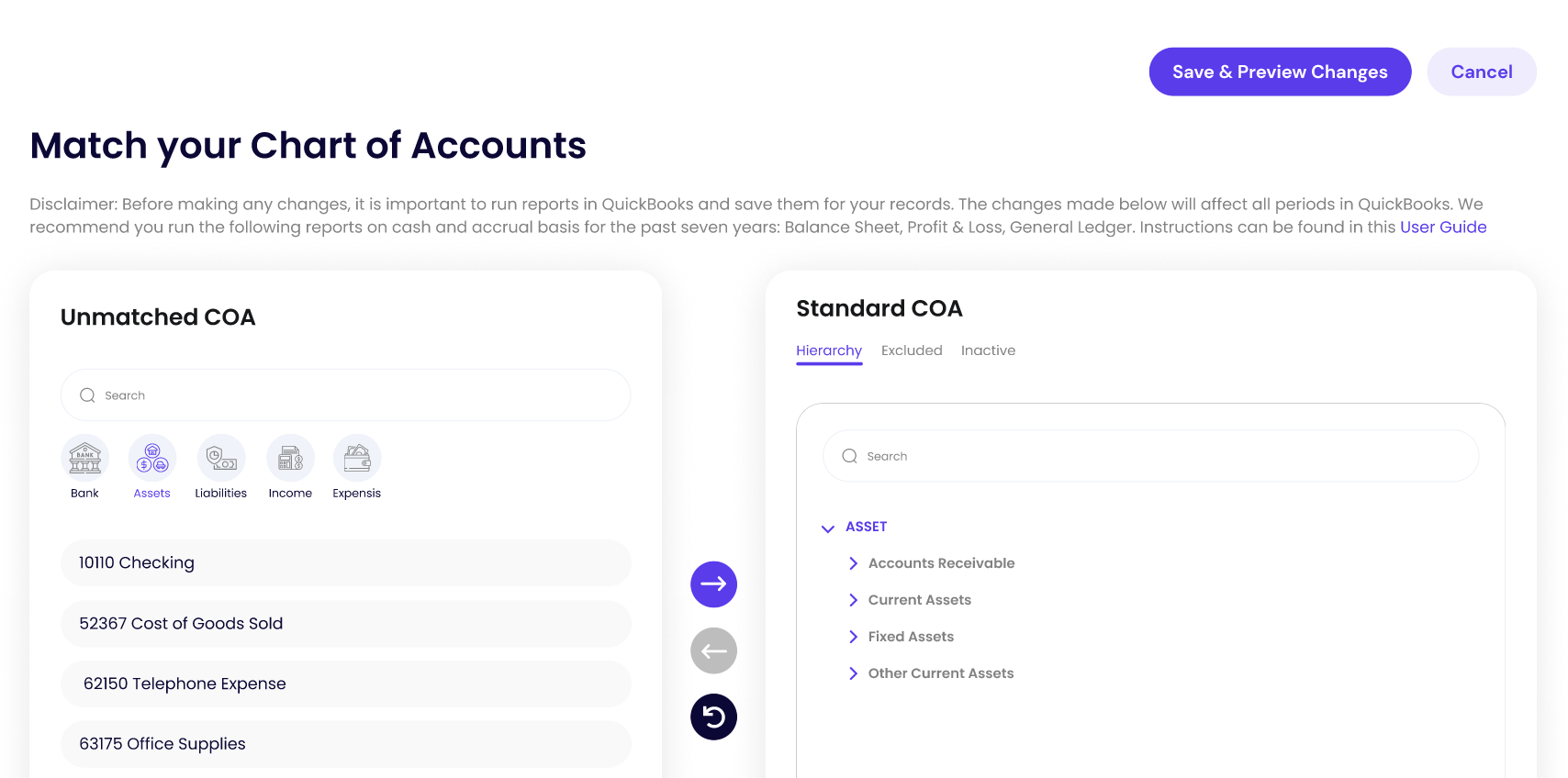Focus the Unmatched COA search field
Viewport: 1568px width, 778px height.
pyautogui.click(x=346, y=395)
